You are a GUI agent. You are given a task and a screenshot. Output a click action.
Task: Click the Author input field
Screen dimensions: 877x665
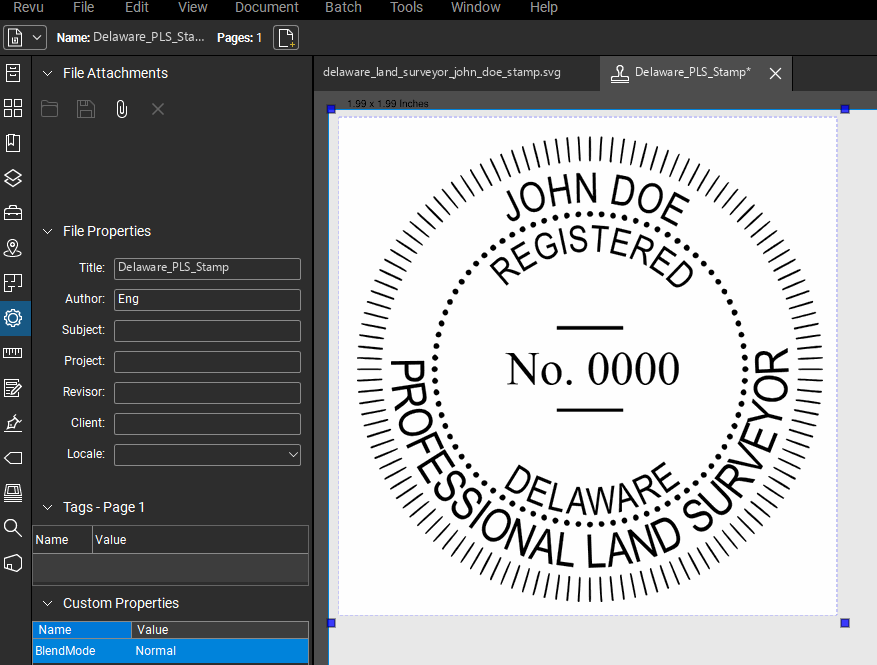tap(208, 300)
